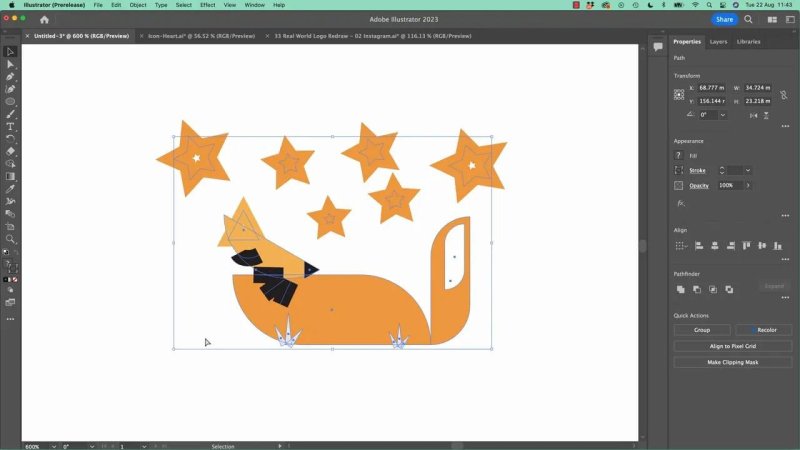This screenshot has width=800, height=450.
Task: Open the stroke weight dropdown
Action: pyautogui.click(x=748, y=170)
